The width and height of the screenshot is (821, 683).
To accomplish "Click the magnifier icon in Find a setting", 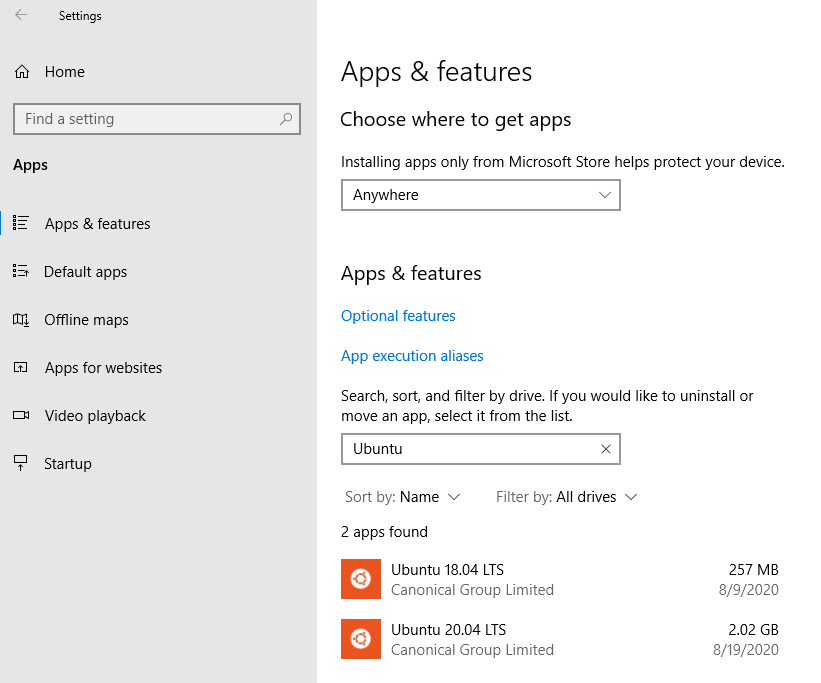I will coord(286,119).
